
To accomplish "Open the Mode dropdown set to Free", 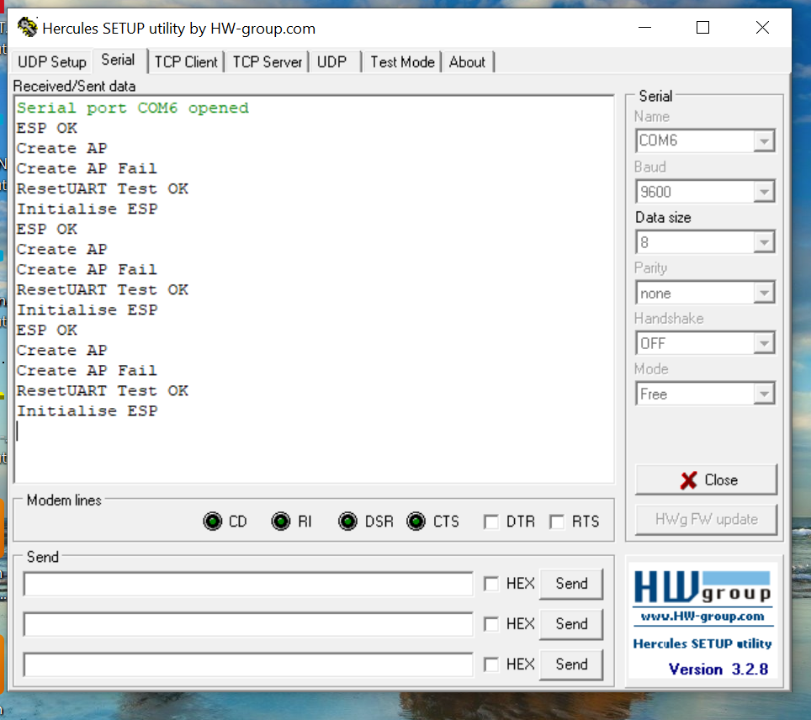I will pyautogui.click(x=763, y=394).
